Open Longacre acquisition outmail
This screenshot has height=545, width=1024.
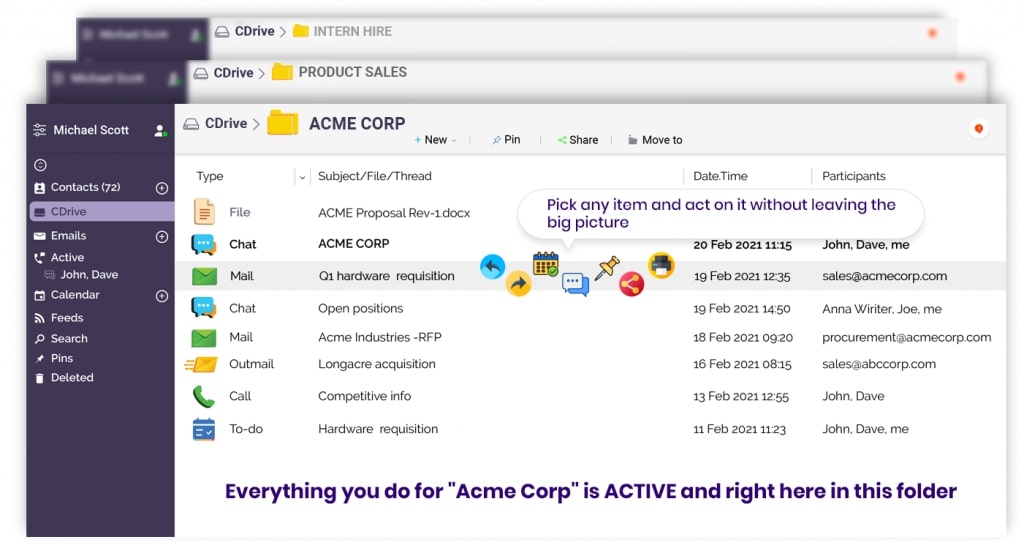(377, 364)
